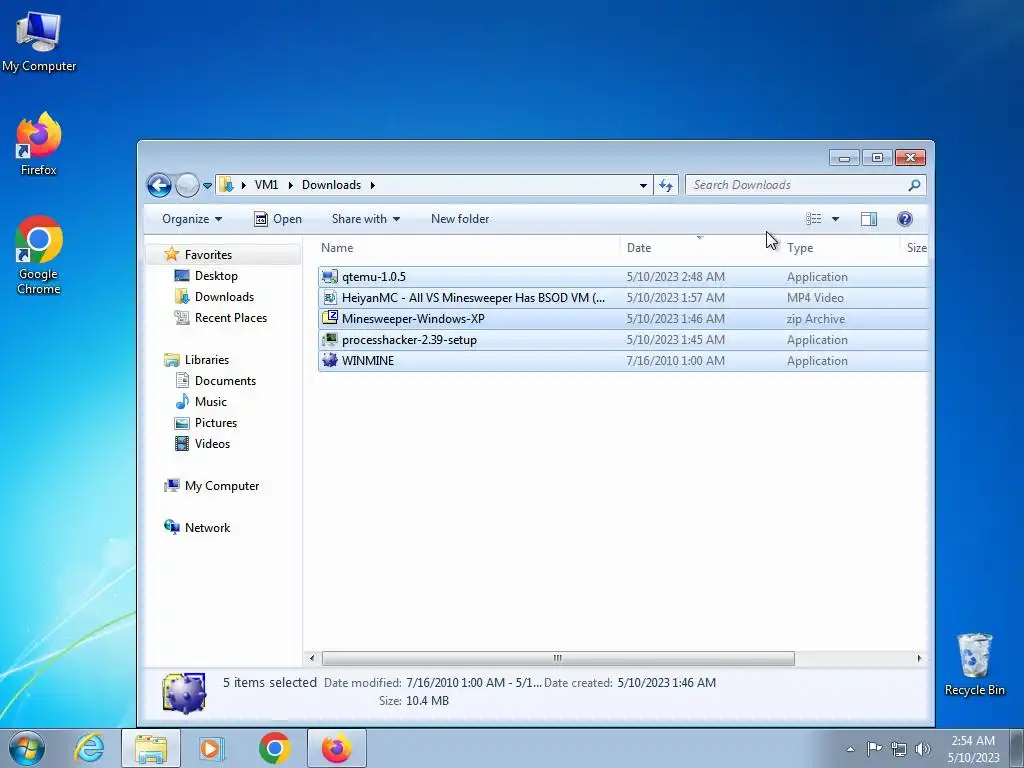The height and width of the screenshot is (768, 1024).
Task: Click VM1 in the address breadcrumb
Action: [x=266, y=185]
